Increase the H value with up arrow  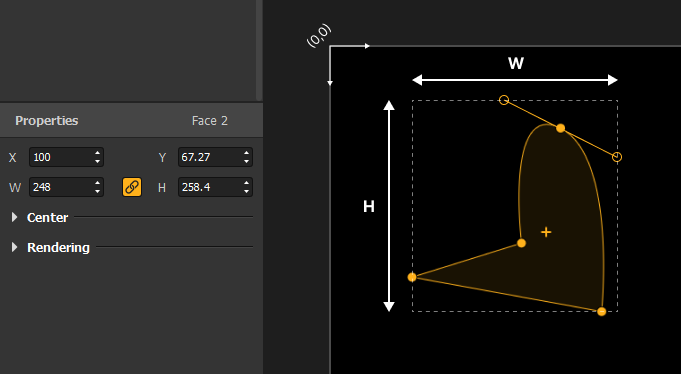pos(247,183)
